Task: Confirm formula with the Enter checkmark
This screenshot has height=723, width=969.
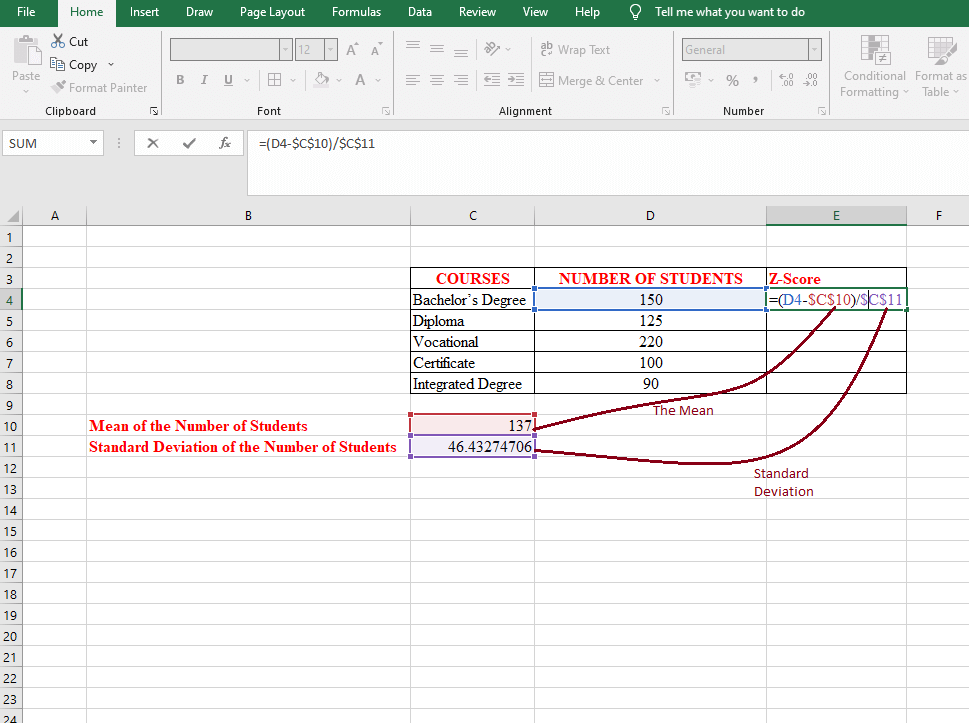Action: 189,143
